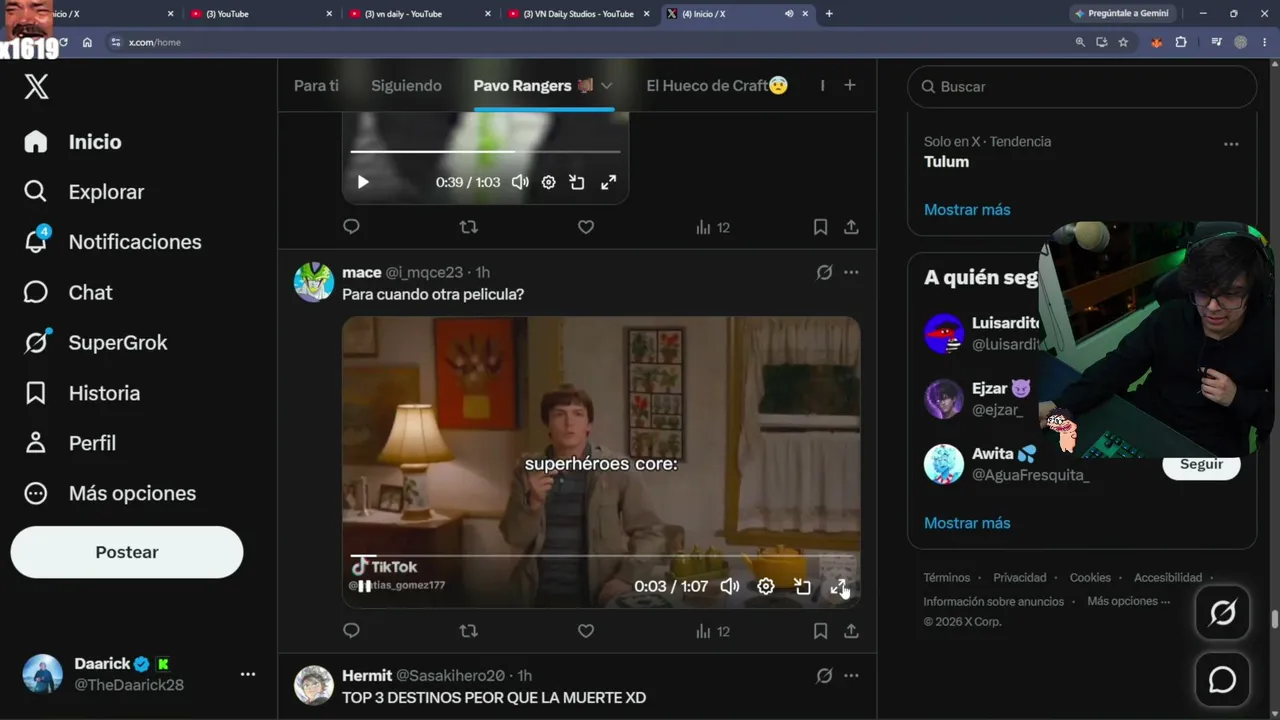Toggle picture-in-picture on superhéroes core video
1280x720 pixels.
[x=802, y=586]
